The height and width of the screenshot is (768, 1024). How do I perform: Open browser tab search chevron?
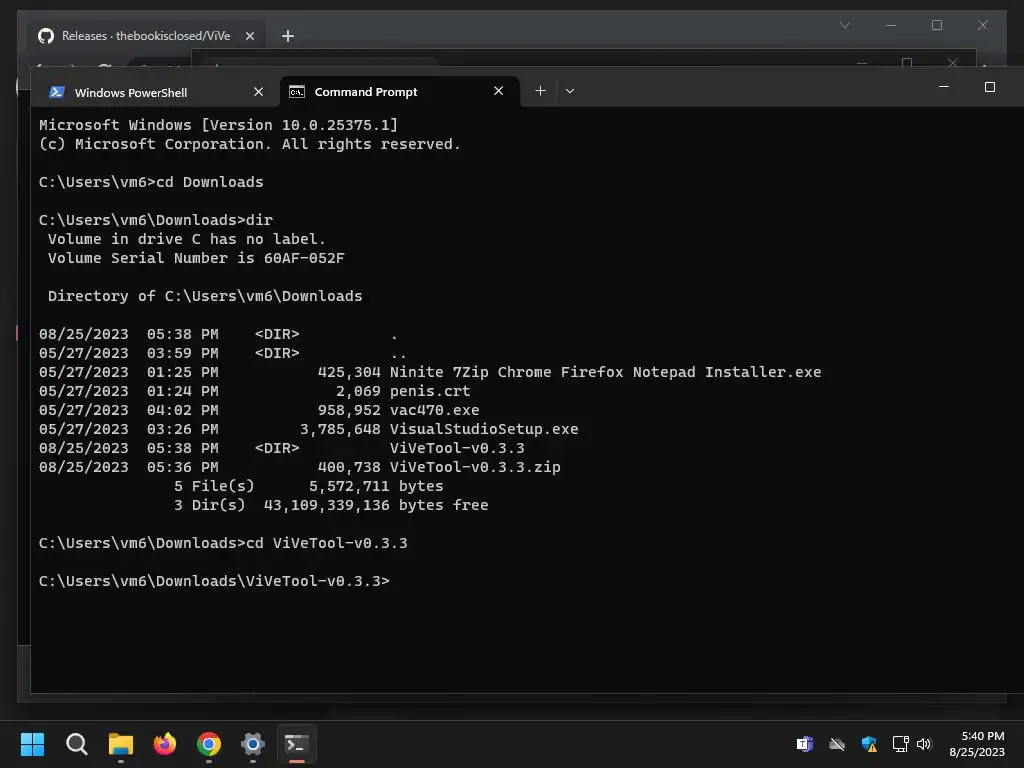(844, 25)
